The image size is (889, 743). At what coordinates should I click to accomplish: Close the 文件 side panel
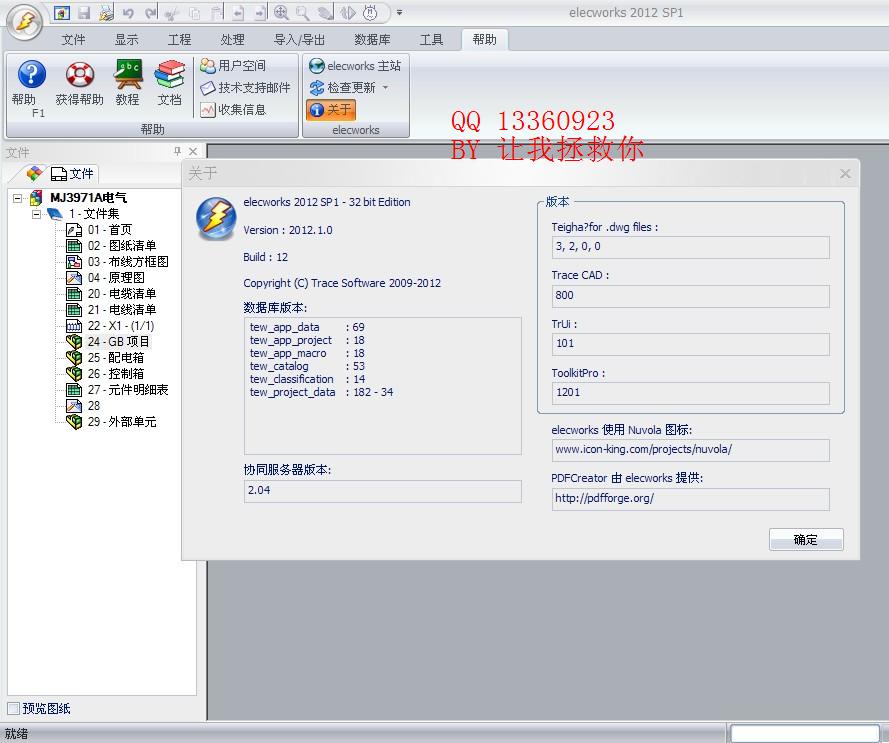193,151
